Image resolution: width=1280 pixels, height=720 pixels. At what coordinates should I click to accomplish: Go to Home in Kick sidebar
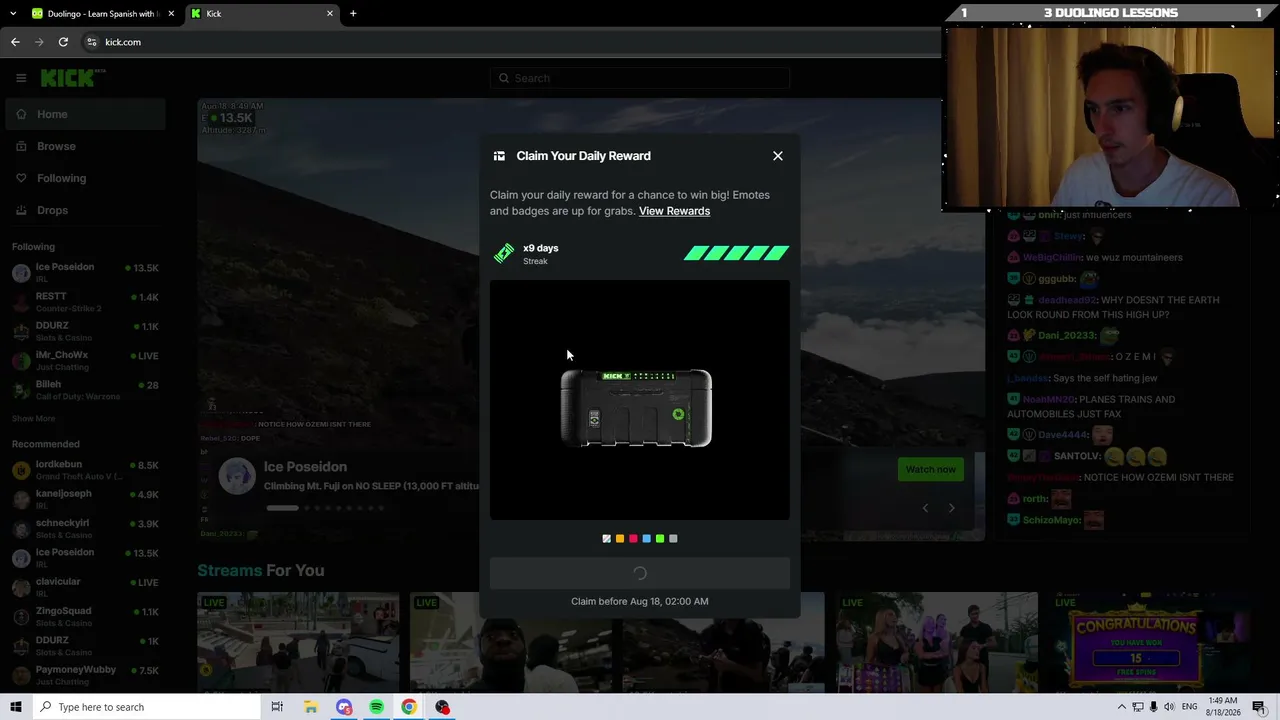[x=84, y=114]
